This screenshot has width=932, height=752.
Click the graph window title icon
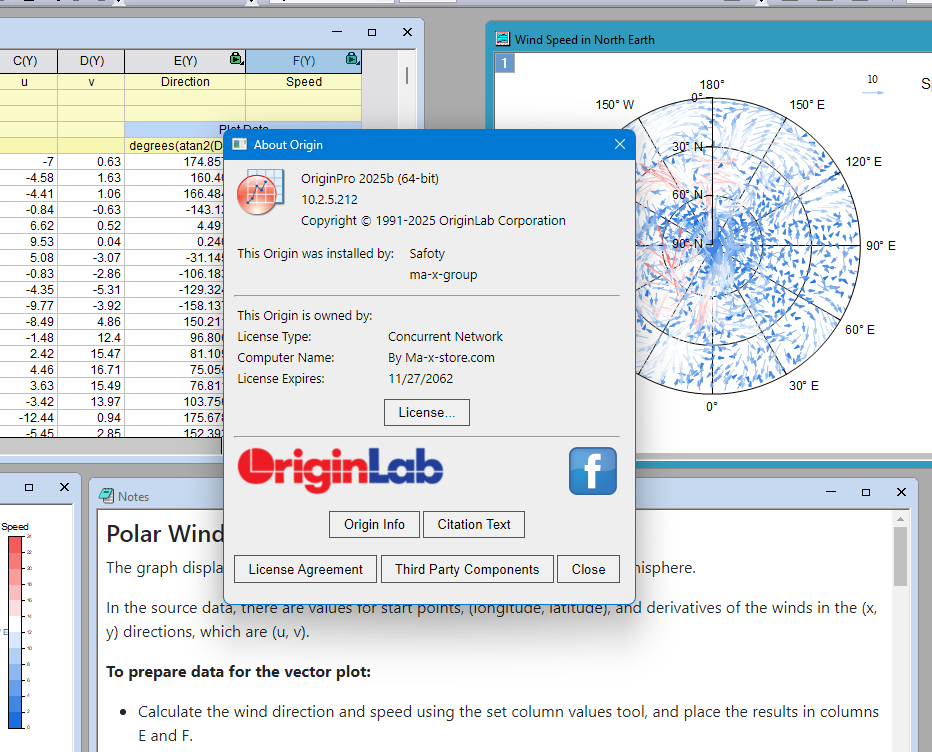502,39
